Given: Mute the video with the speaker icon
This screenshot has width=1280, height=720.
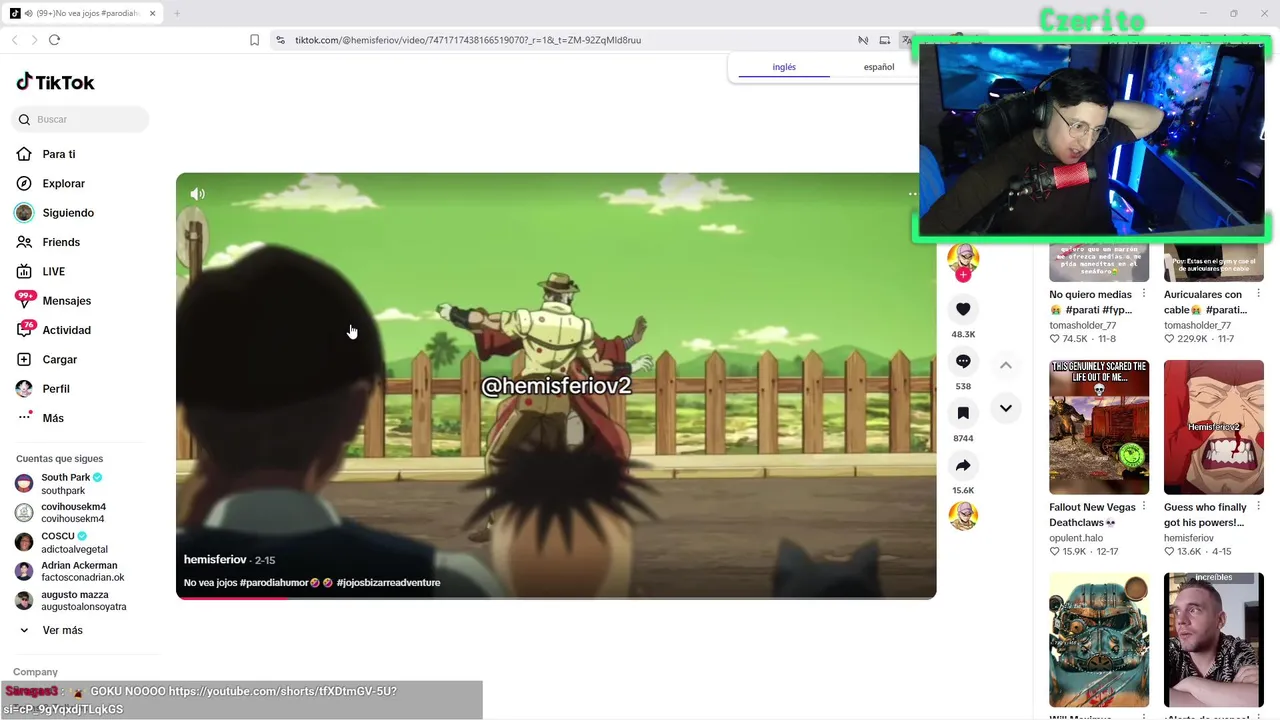Looking at the screenshot, I should click(x=198, y=194).
